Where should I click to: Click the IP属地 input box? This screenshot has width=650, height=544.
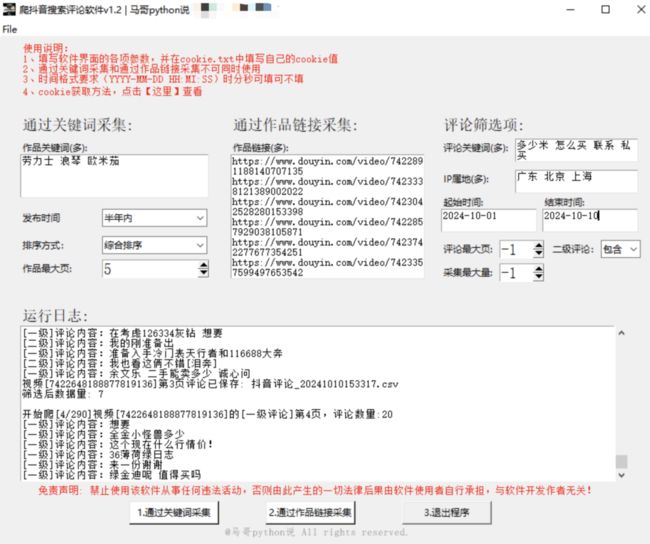coord(576,181)
